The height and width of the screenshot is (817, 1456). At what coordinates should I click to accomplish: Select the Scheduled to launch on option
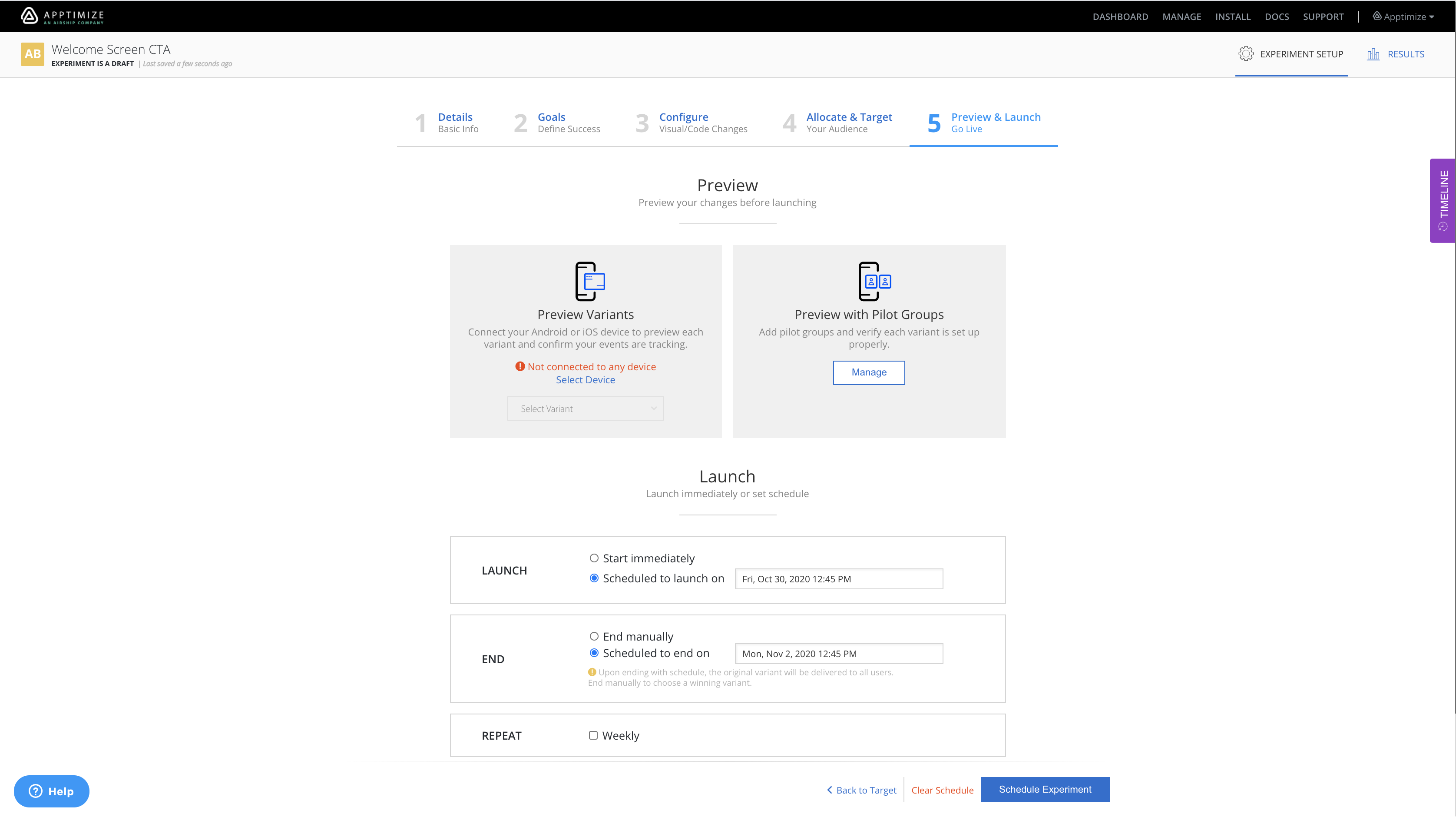coord(594,578)
